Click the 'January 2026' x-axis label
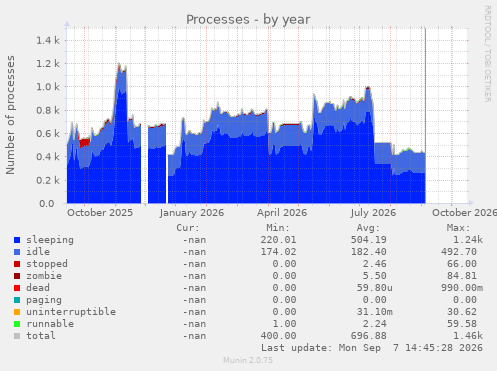 point(192,213)
